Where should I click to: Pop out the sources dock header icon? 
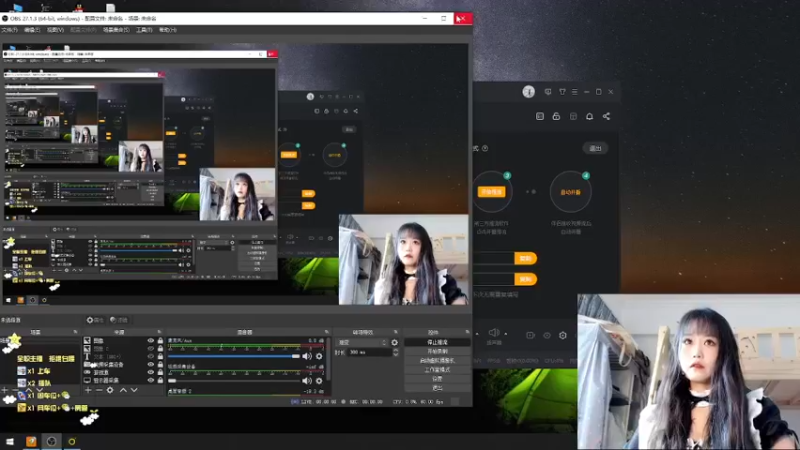[x=159, y=332]
